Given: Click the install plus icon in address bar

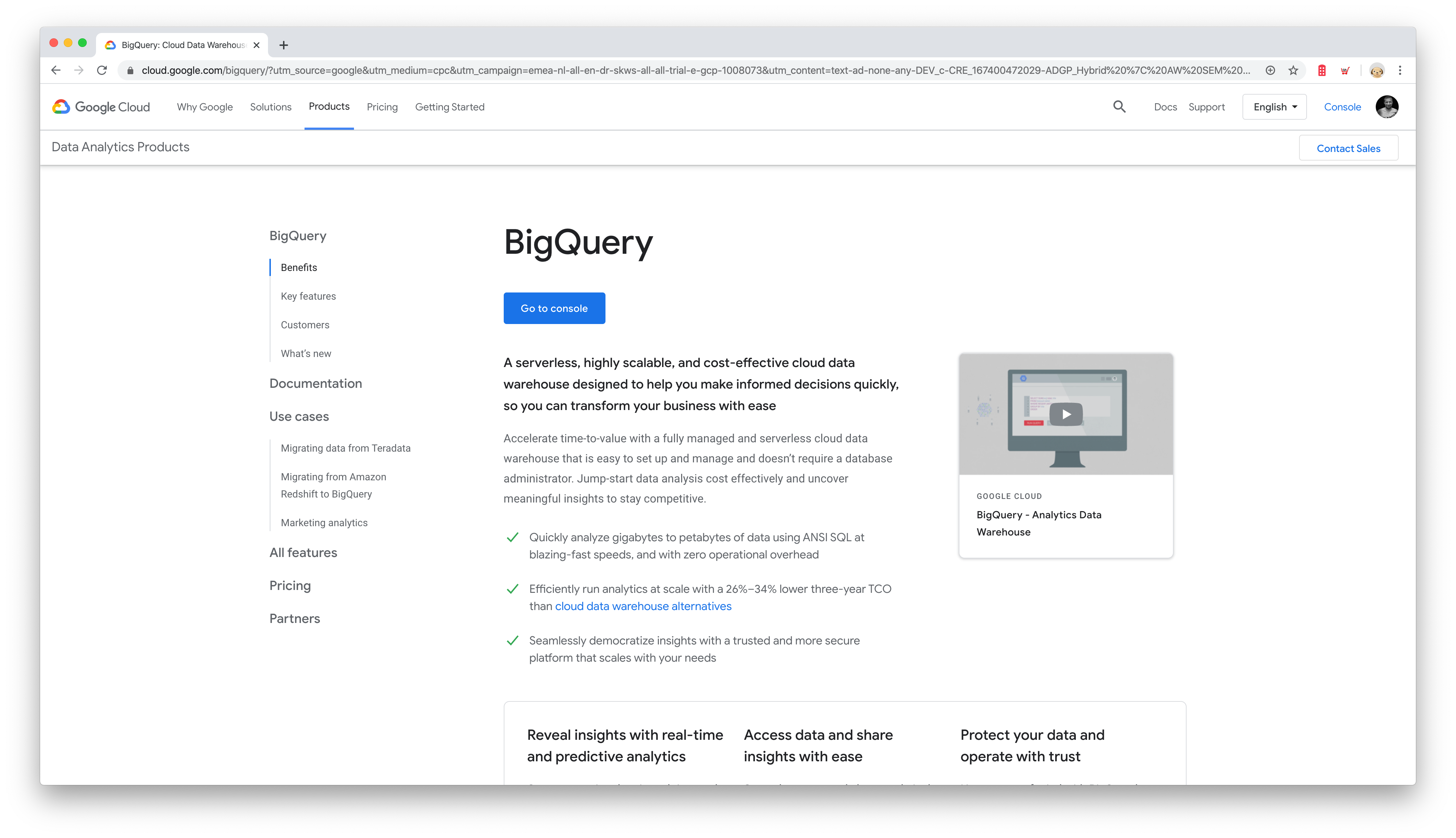Looking at the screenshot, I should (1270, 70).
